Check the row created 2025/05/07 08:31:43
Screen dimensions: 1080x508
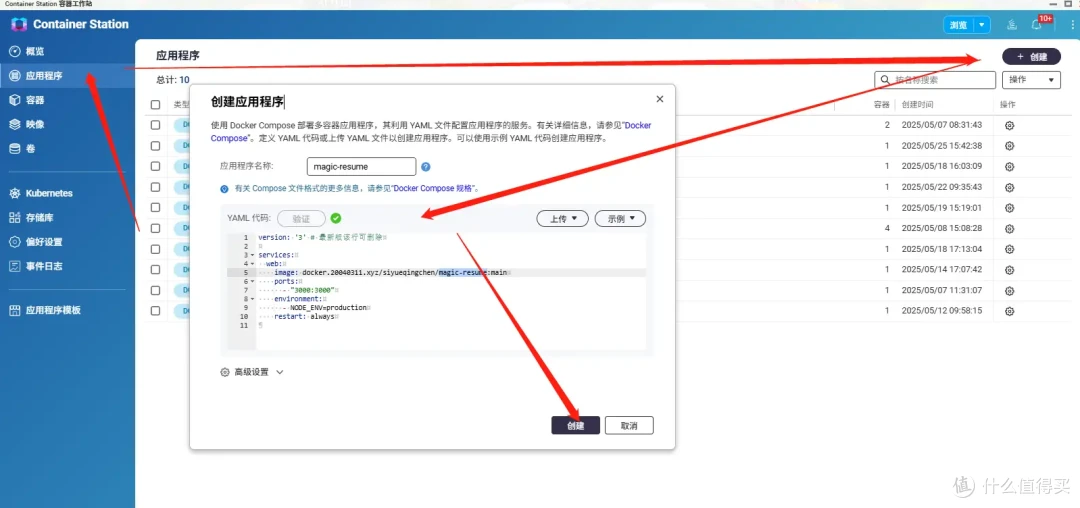pyautogui.click(x=156, y=125)
